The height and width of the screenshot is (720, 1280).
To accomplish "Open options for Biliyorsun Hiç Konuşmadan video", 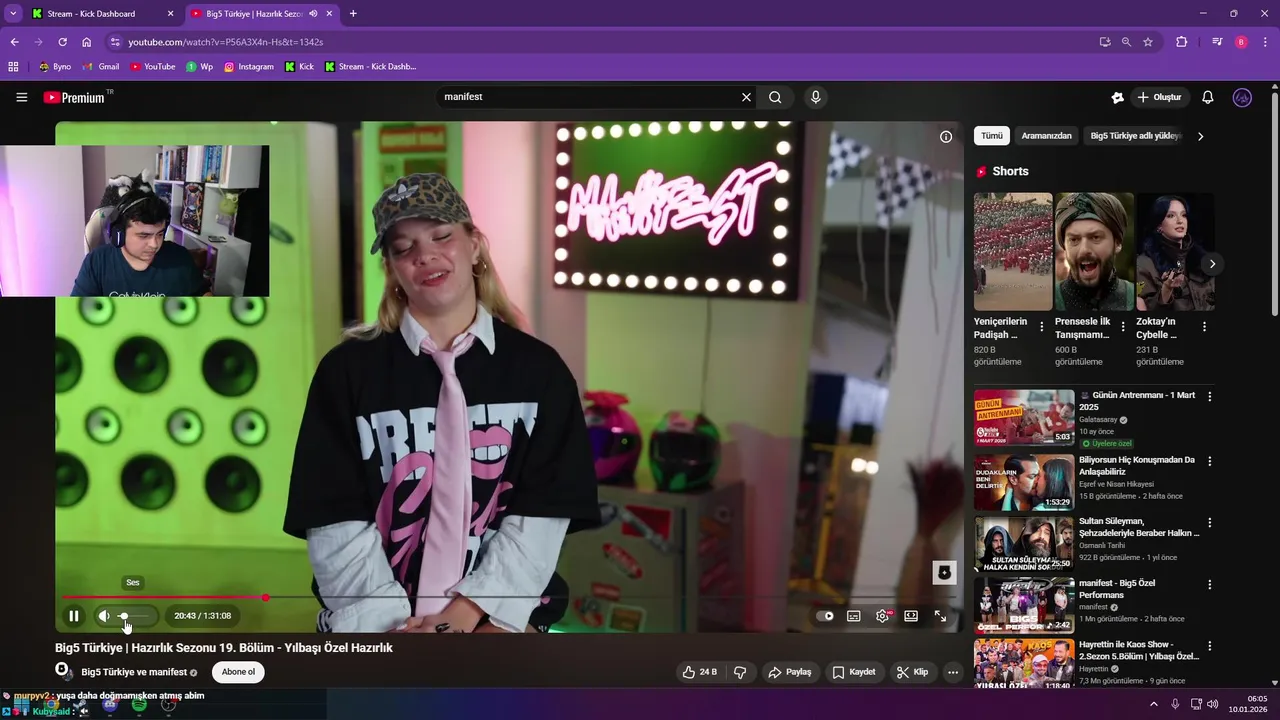I will (x=1209, y=461).
